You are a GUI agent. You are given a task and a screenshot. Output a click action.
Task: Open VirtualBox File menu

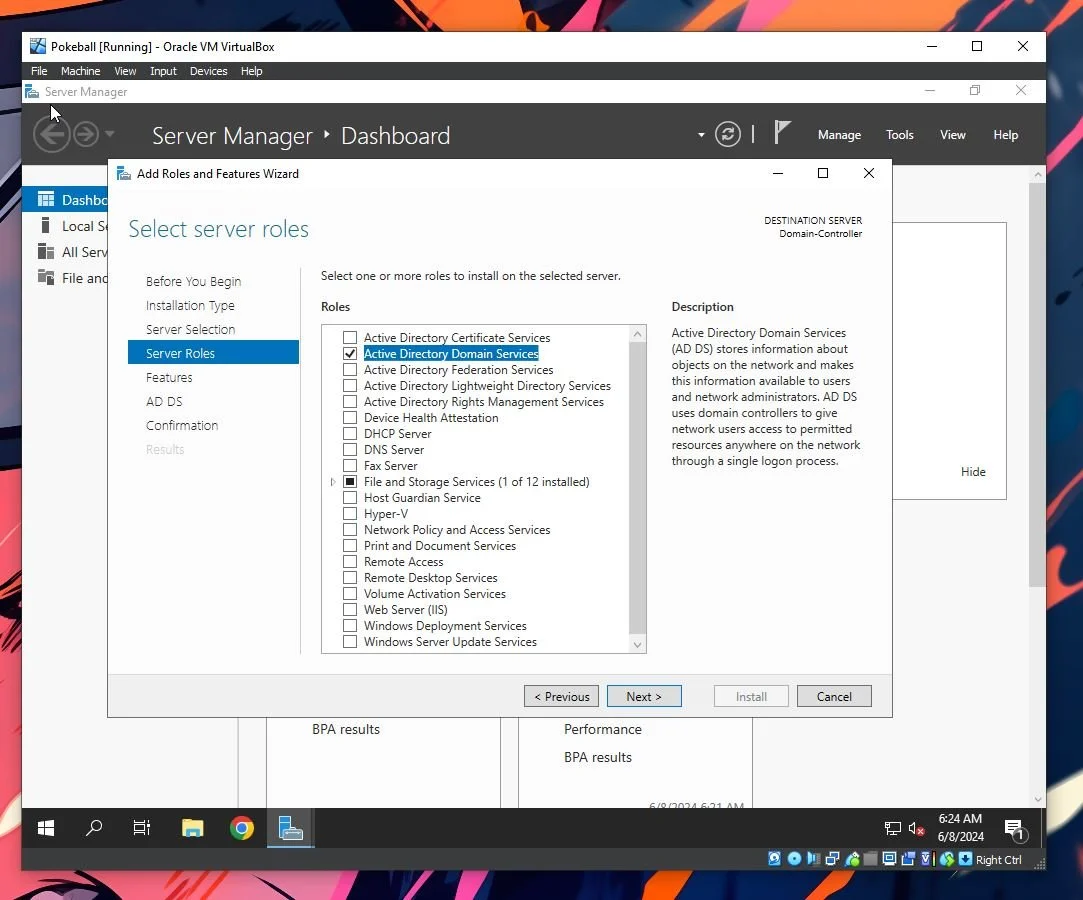pyautogui.click(x=39, y=71)
